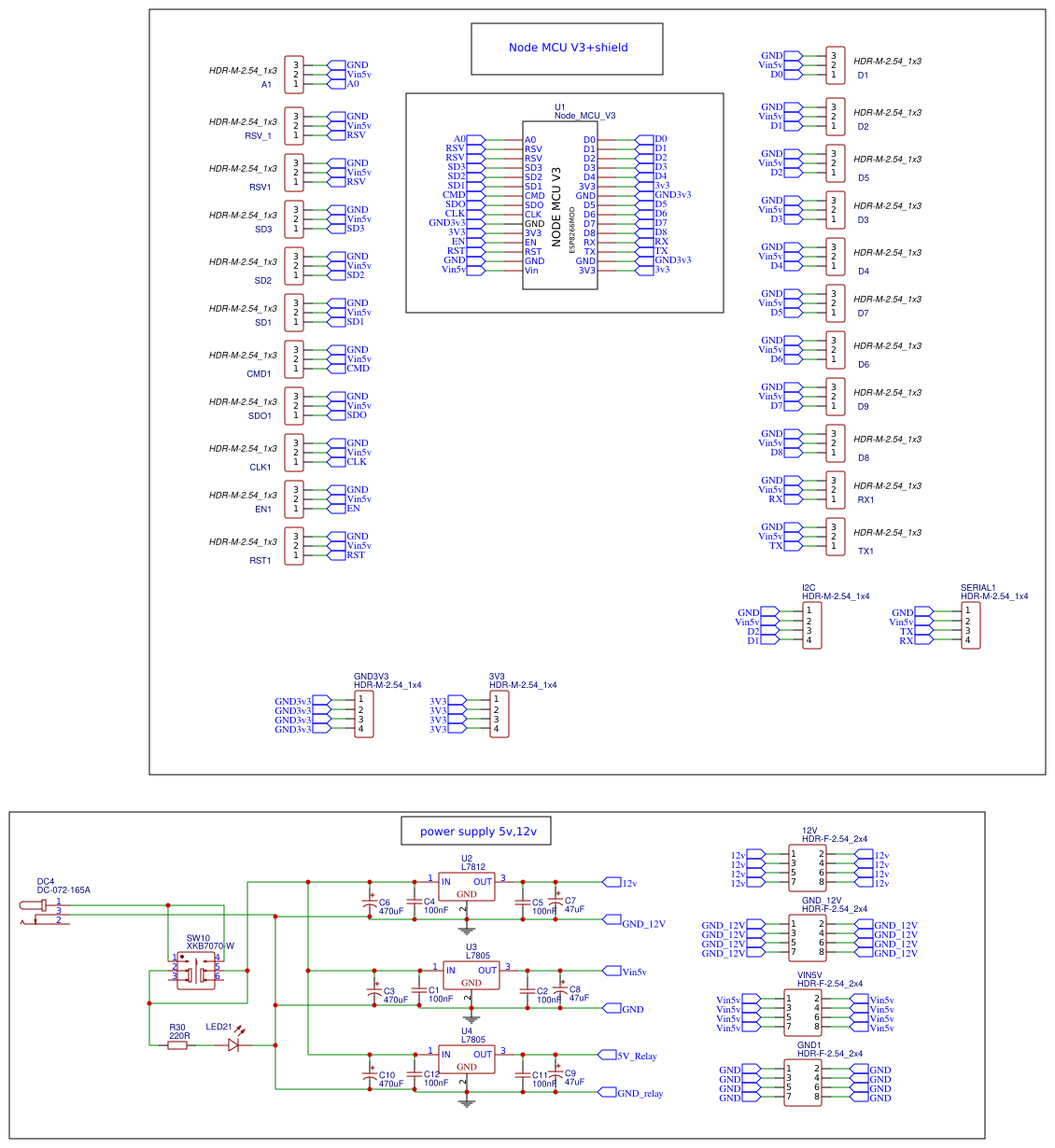Click the GND1 header block
Viewport: 1055px width, 1148px height.
tap(805, 1083)
